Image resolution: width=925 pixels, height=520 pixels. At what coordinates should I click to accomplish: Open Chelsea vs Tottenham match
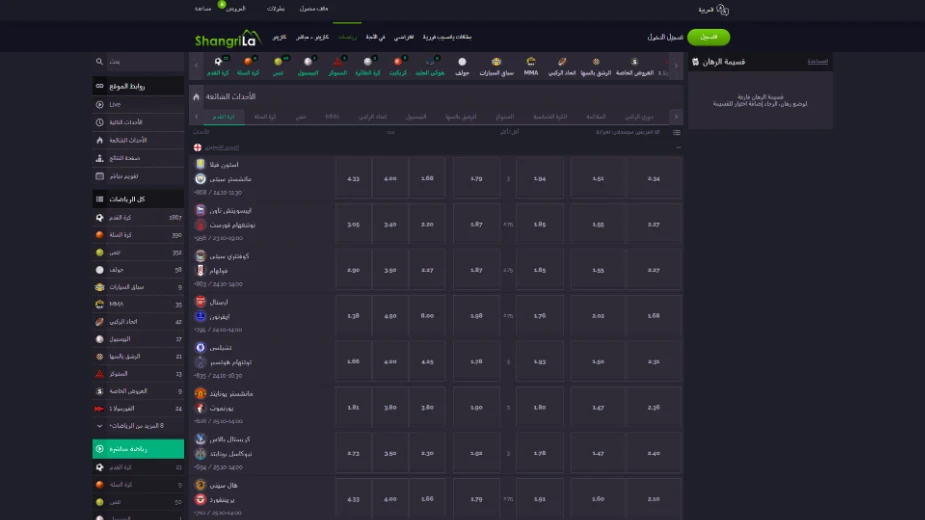[230, 355]
